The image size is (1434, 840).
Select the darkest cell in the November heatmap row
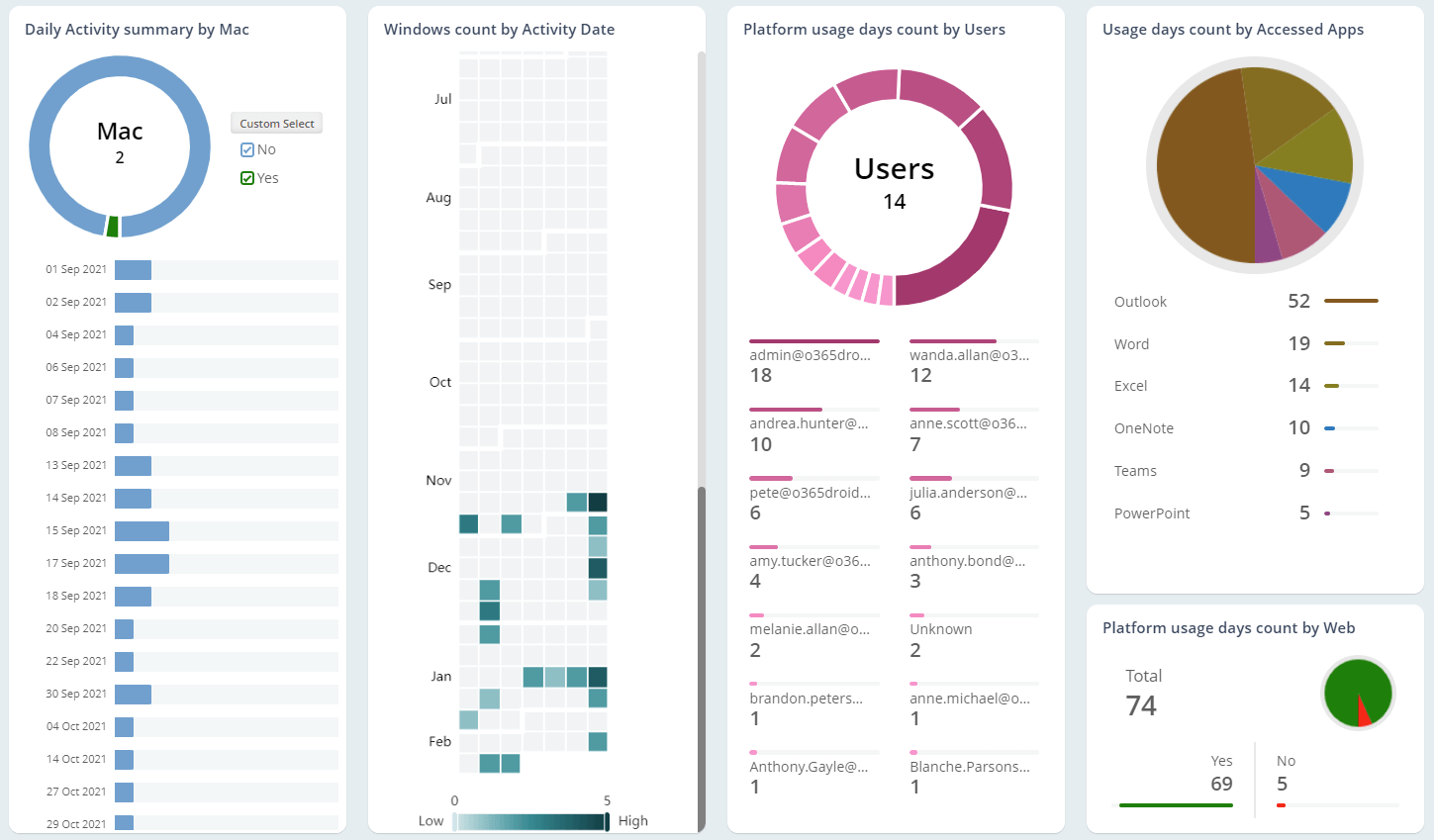click(596, 502)
